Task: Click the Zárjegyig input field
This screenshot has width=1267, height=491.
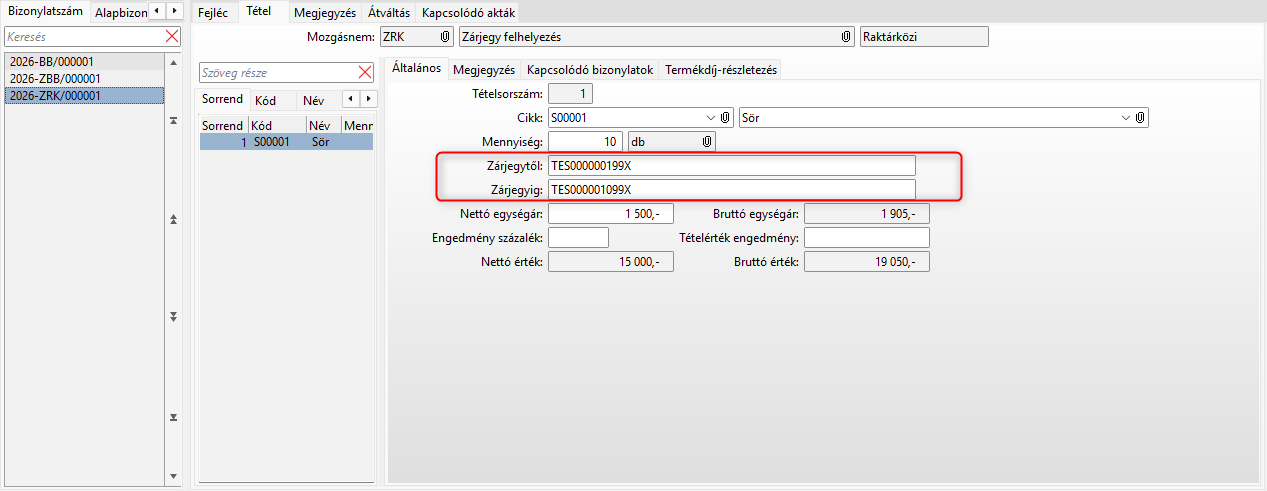Action: [731, 190]
